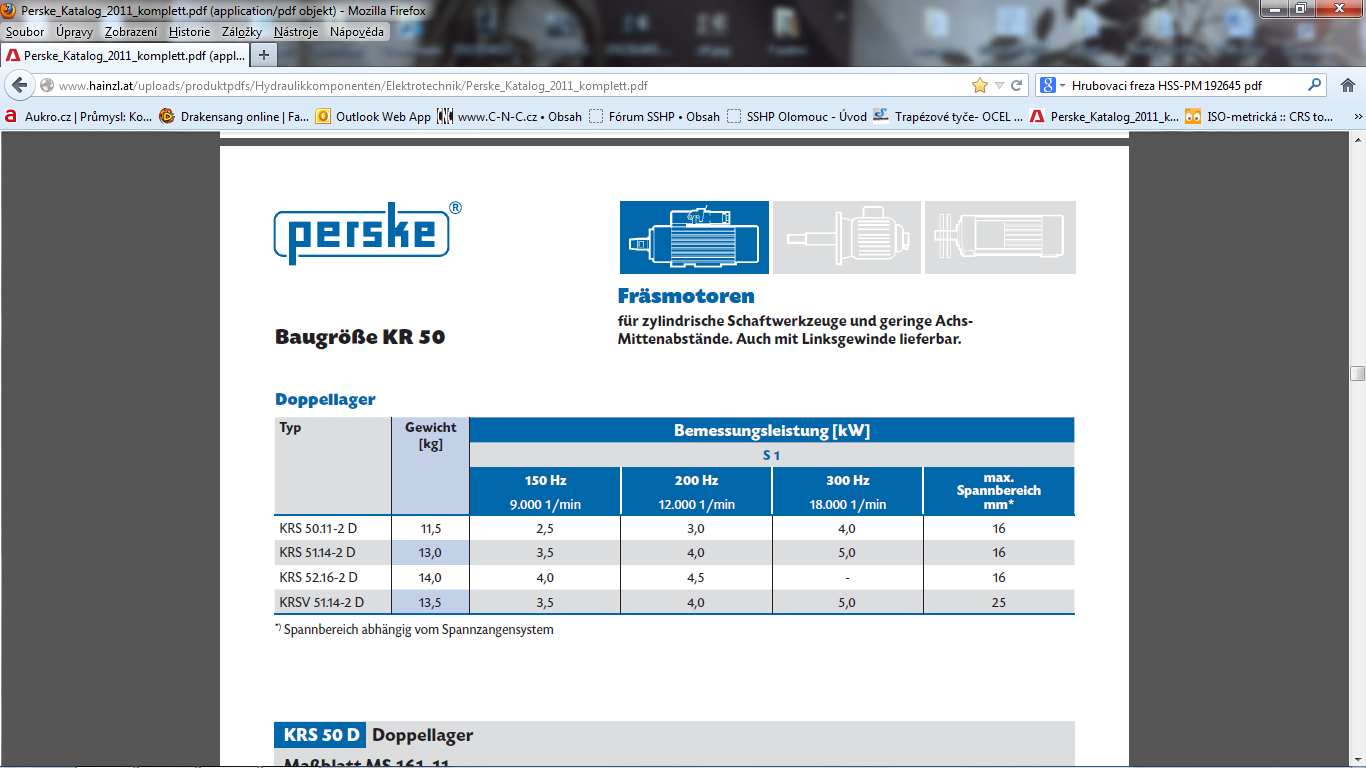Viewport: 1366px width, 768px height.
Task: Go to the Firefox Home page icon
Action: [x=1347, y=86]
